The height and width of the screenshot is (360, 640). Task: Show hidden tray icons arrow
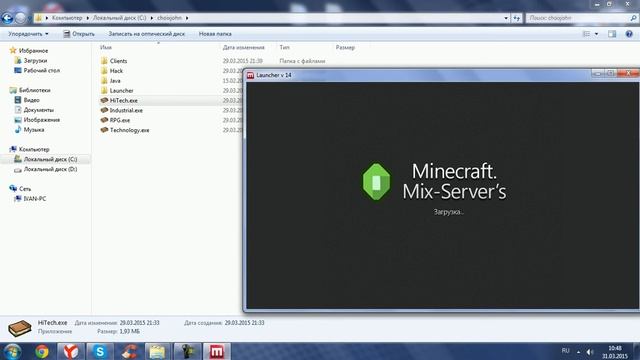pyautogui.click(x=578, y=351)
